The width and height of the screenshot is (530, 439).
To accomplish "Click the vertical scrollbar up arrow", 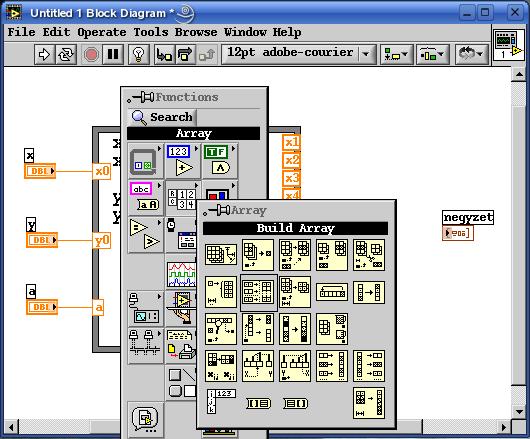I will click(519, 74).
